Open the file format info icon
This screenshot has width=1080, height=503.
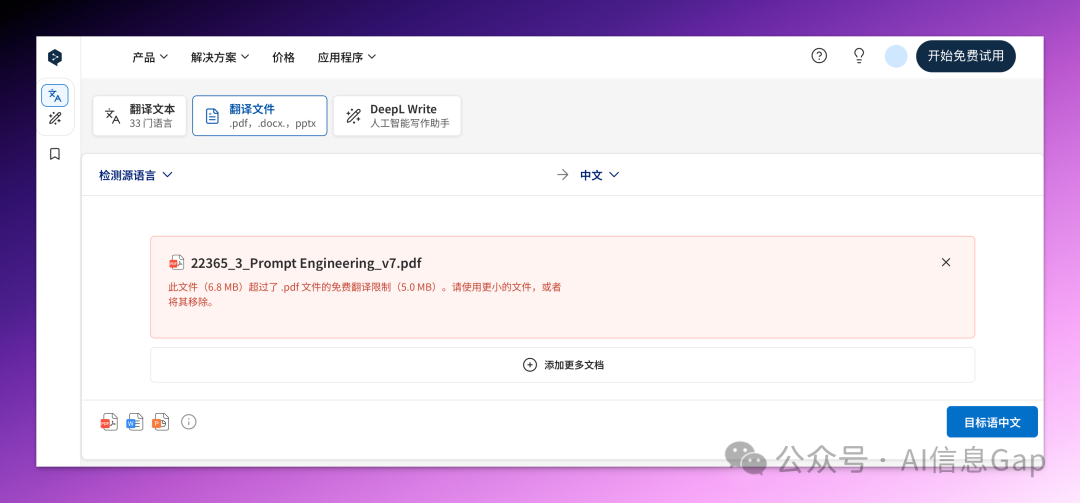tap(189, 422)
